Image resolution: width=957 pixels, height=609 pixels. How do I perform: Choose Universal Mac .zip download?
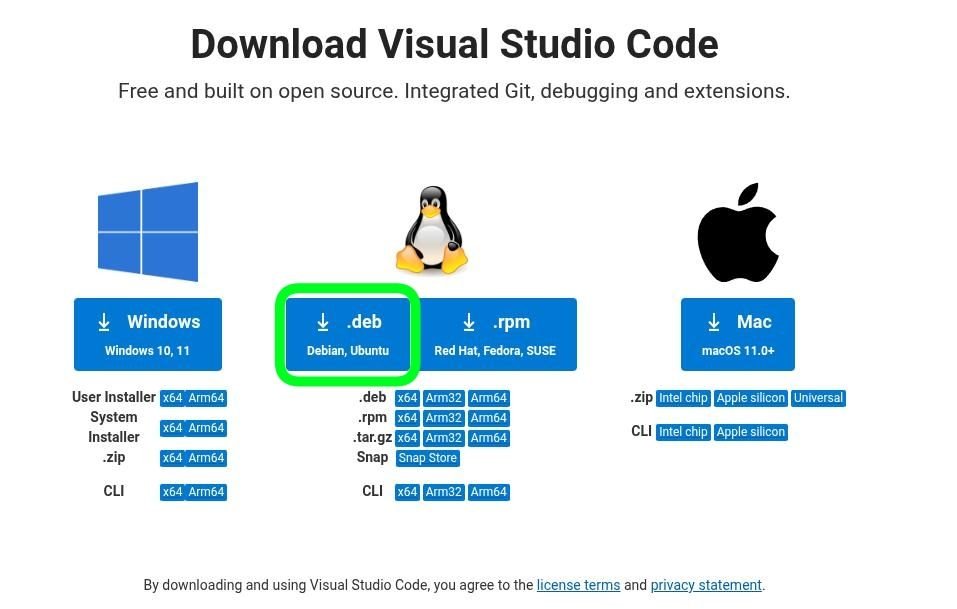click(x=818, y=398)
